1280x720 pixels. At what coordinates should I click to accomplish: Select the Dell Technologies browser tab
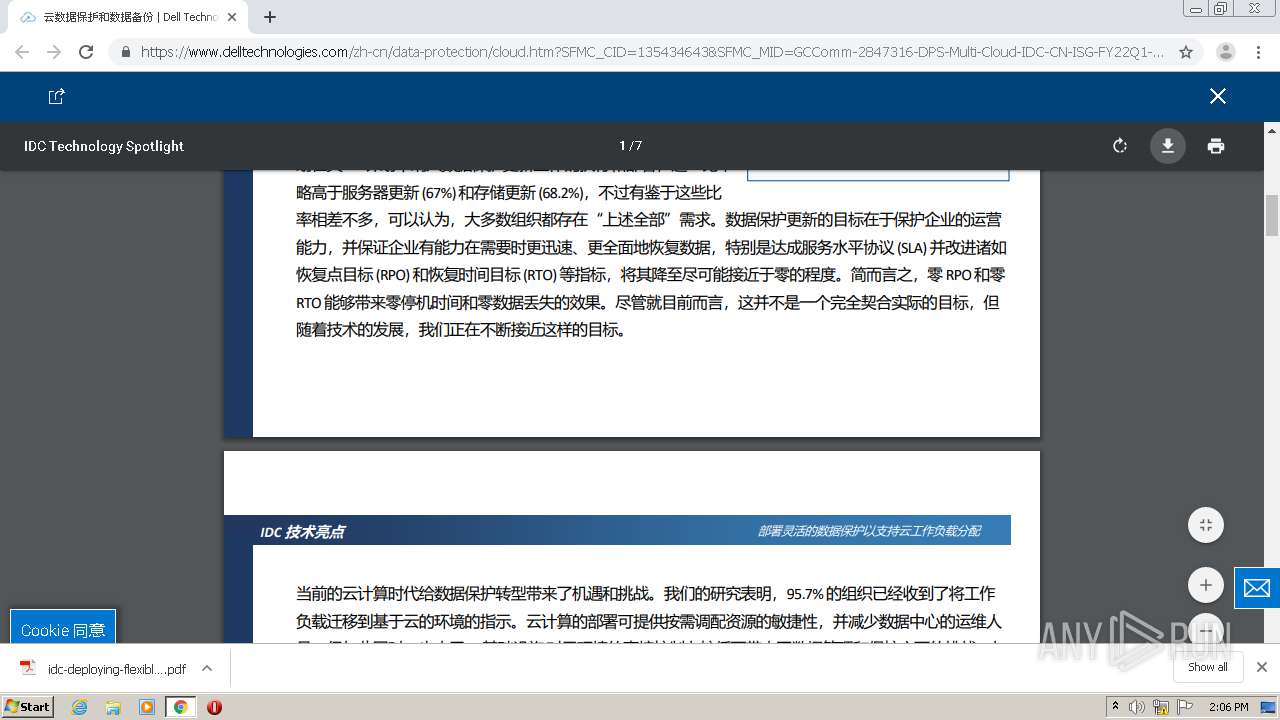(128, 17)
